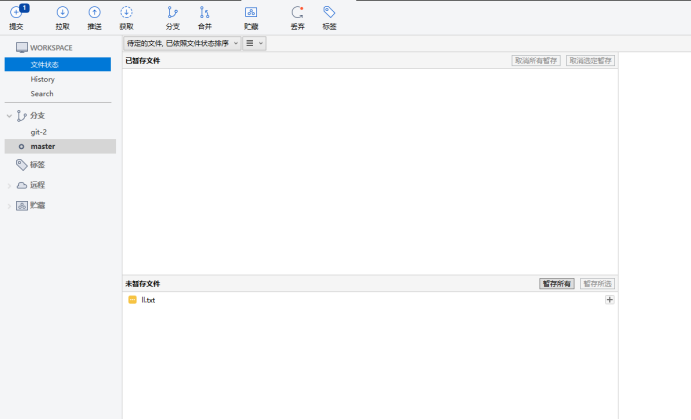Open the pending files sort dropdown

coord(182,43)
